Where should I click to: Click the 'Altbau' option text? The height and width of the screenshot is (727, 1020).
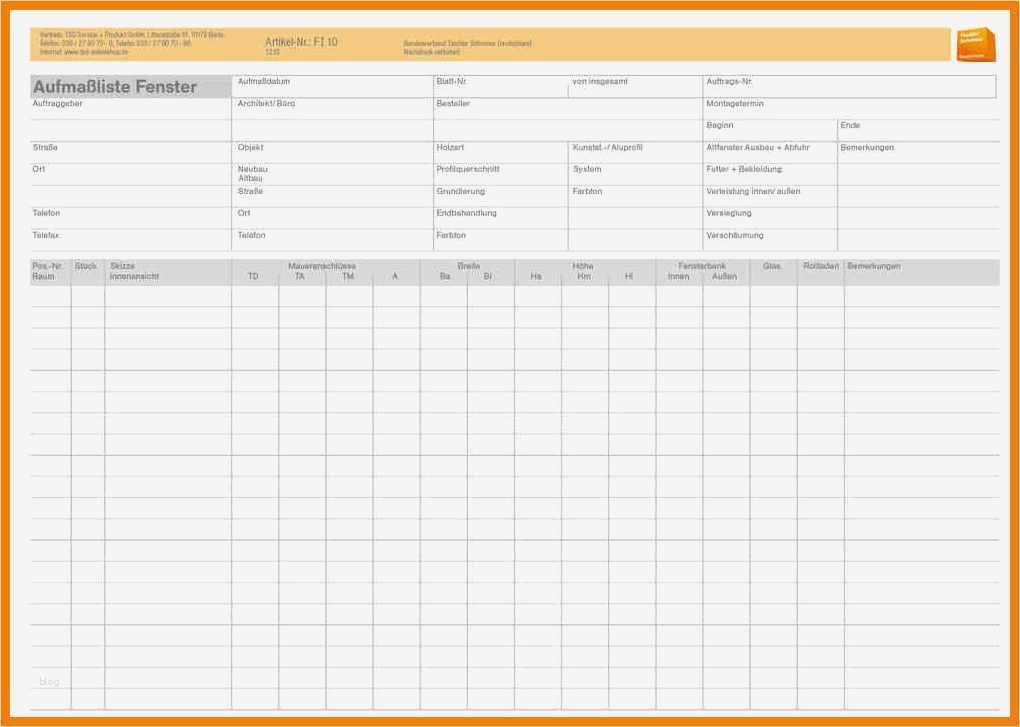pos(250,178)
